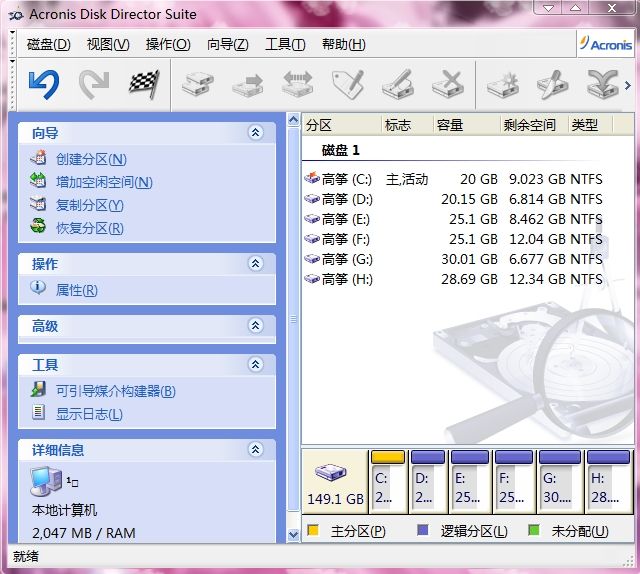Click the 可引导媒介构建器(B) link
The width and height of the screenshot is (640, 574).
116,391
